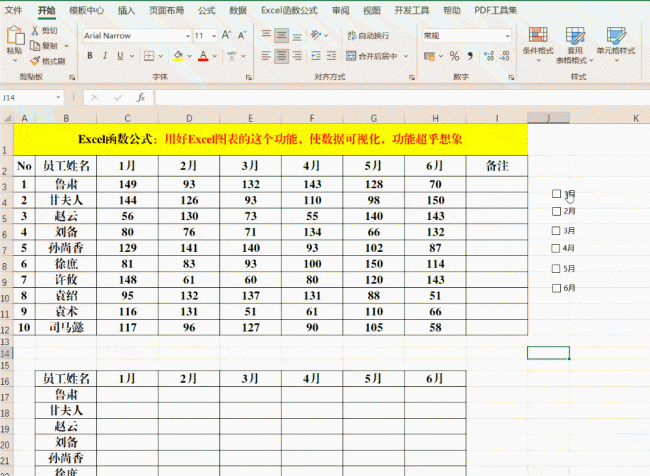This screenshot has width=650, height=476.
Task: Open Format as Table (套用表格格式)
Action: tap(575, 45)
